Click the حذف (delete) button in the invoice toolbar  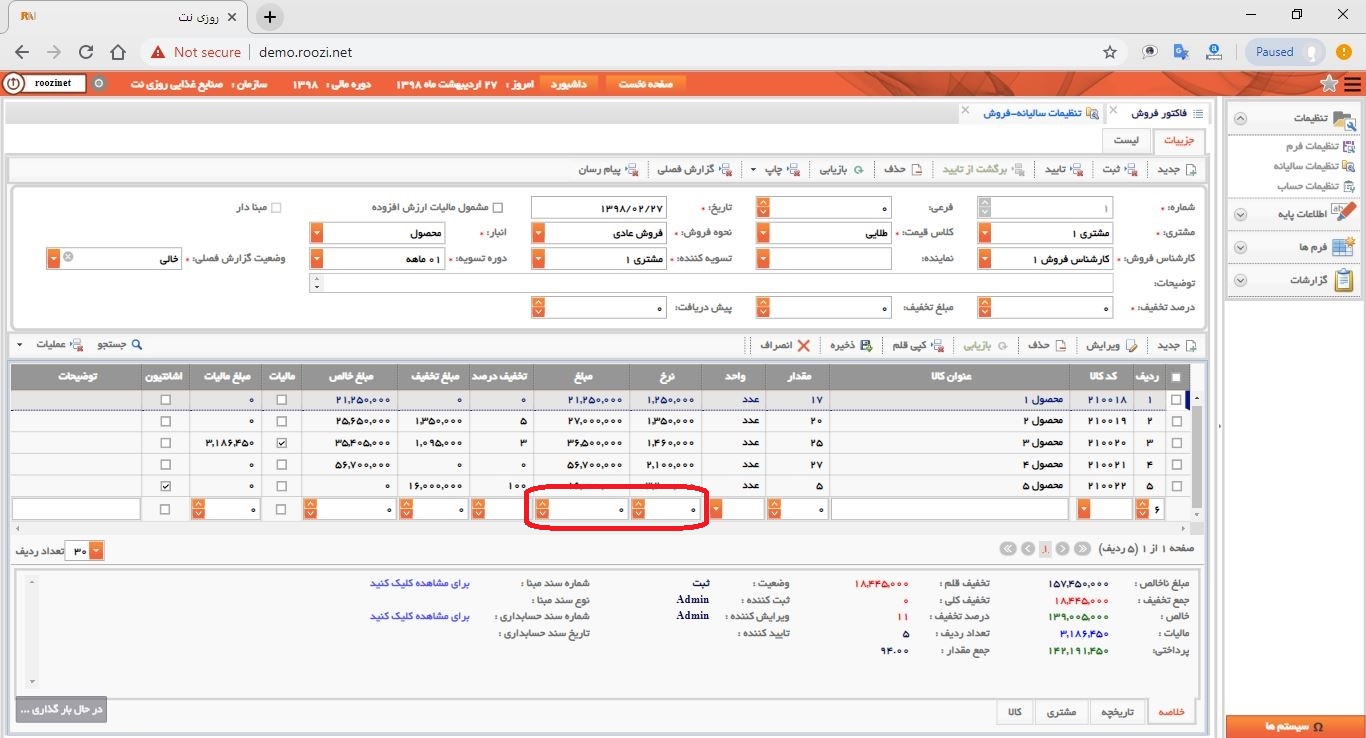[x=902, y=170]
